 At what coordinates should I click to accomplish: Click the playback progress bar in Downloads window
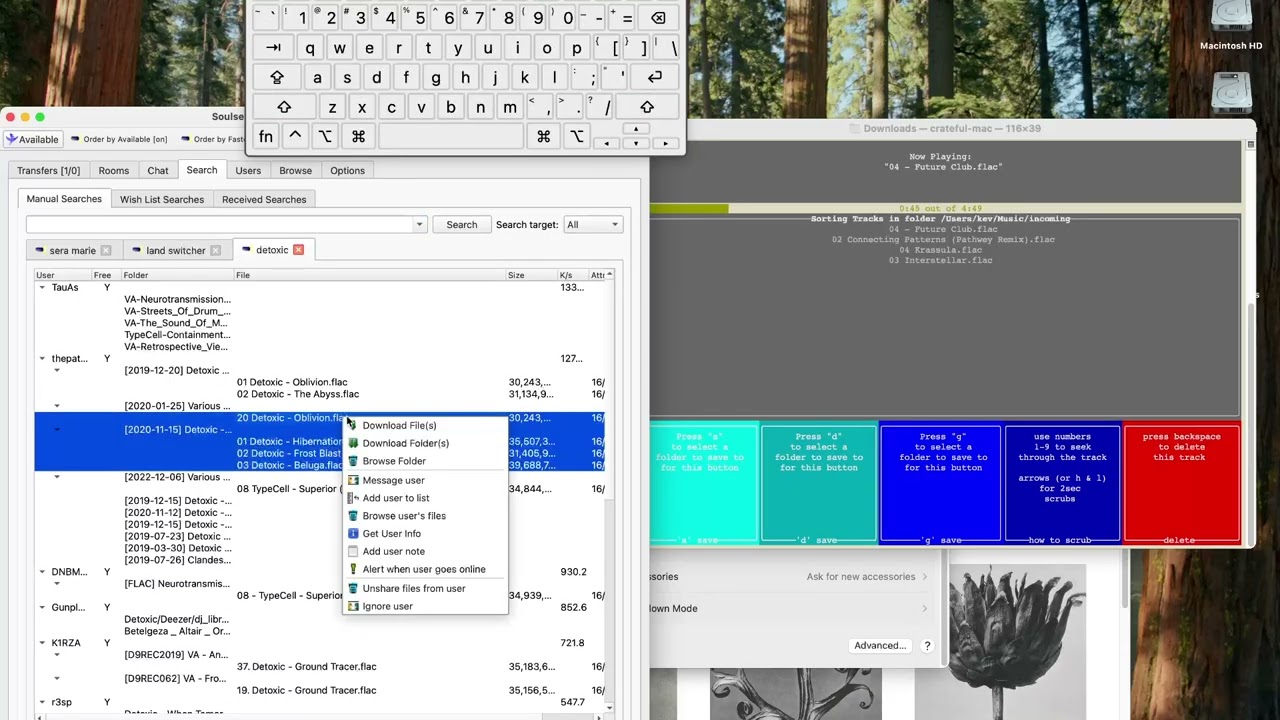click(x=945, y=208)
